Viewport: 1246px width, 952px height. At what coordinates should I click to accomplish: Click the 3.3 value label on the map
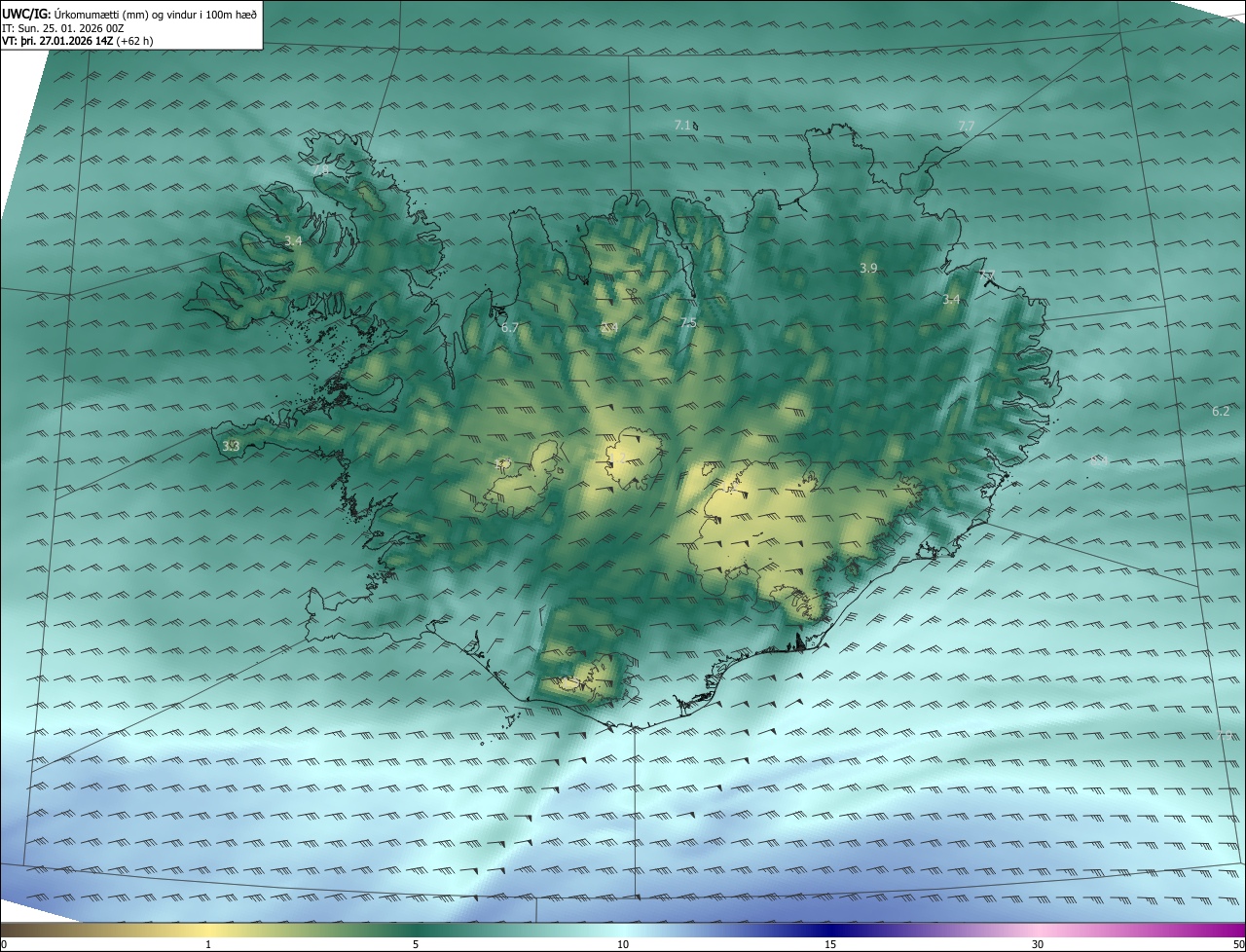pos(231,447)
